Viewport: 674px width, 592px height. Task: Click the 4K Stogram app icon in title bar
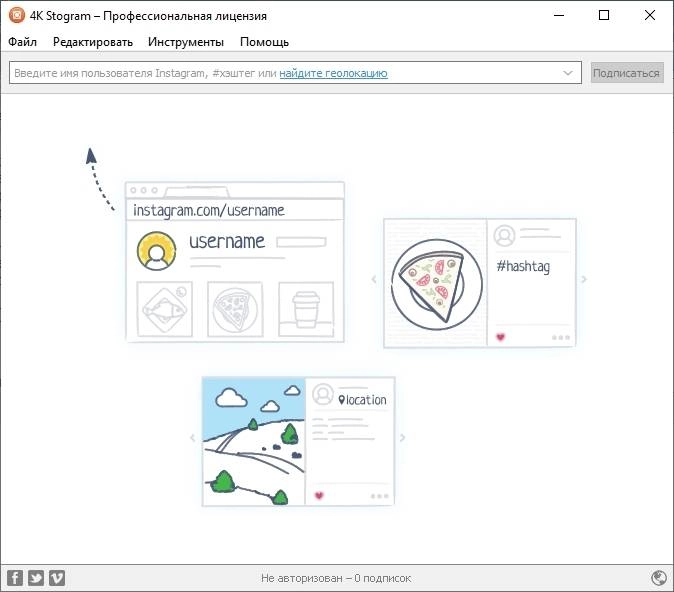coord(17,15)
